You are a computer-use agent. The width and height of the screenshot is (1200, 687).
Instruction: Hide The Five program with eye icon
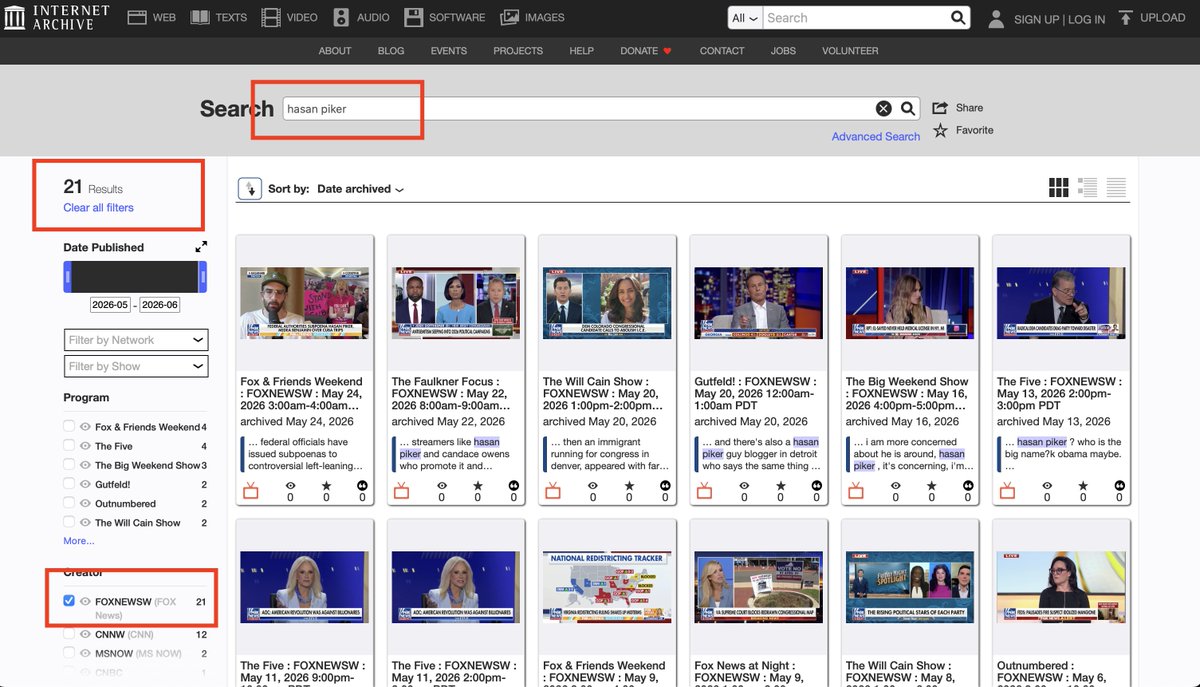(x=85, y=446)
